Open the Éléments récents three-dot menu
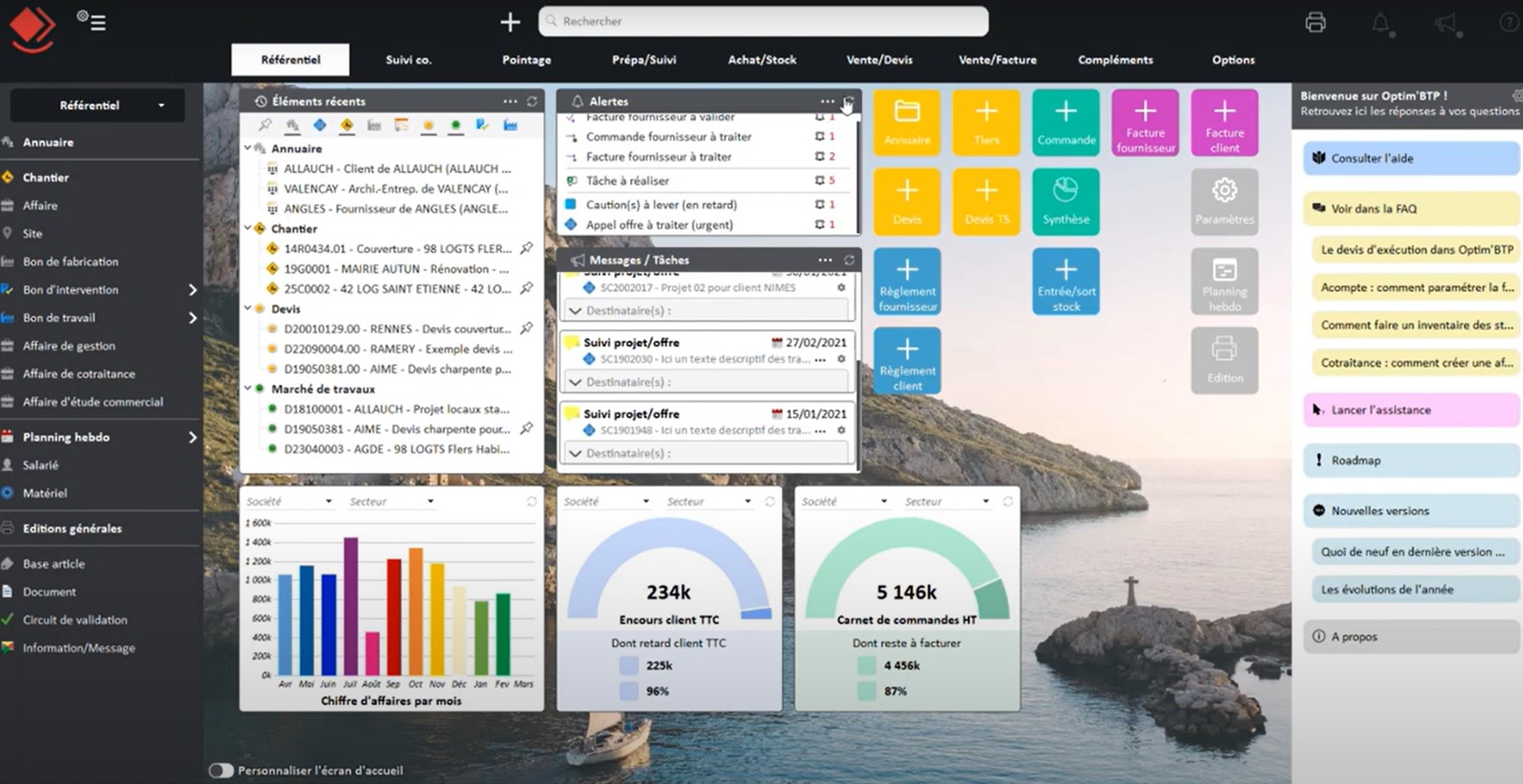This screenshot has width=1523, height=784. [510, 102]
